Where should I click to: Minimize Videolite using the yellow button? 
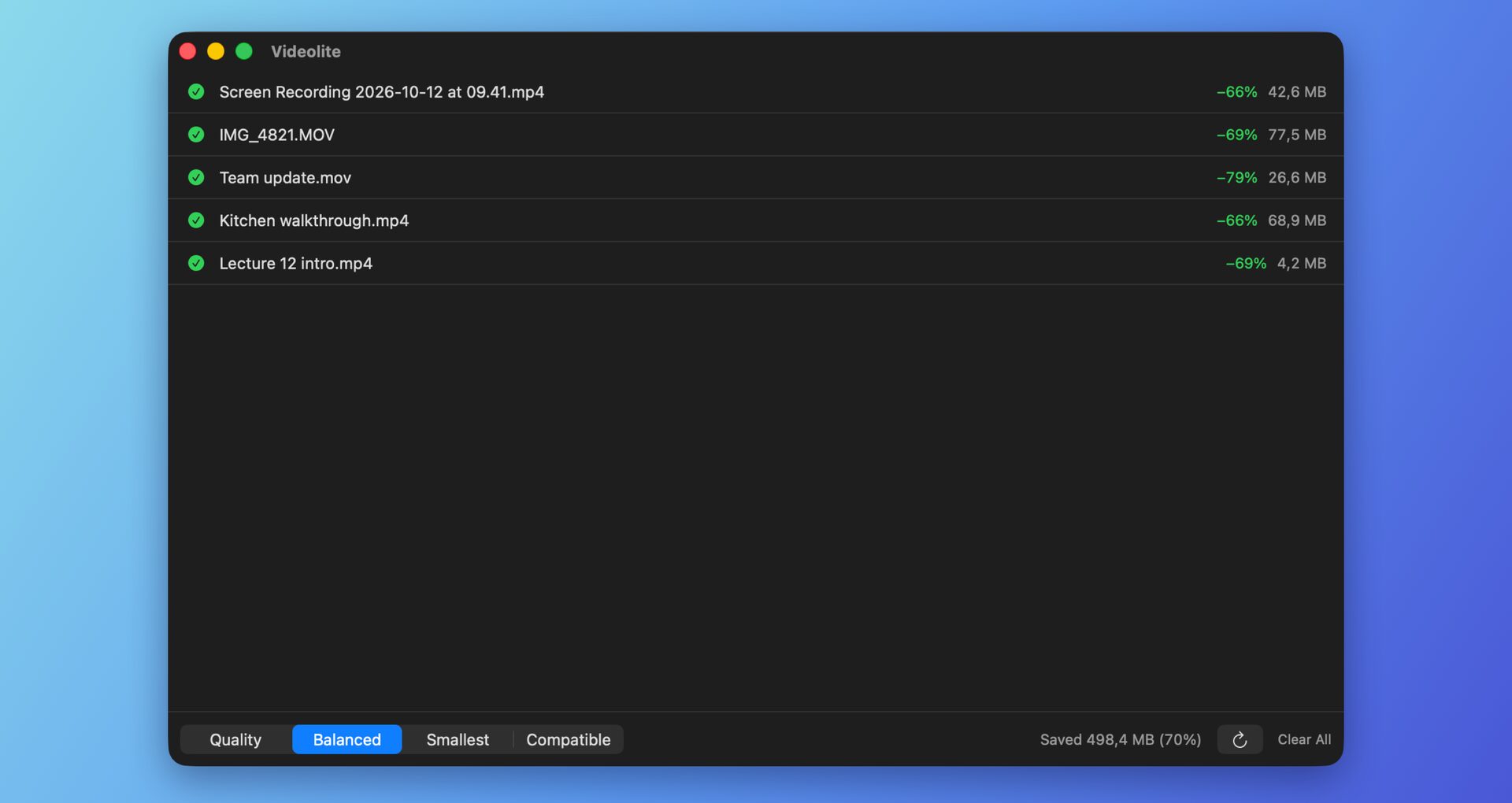216,51
